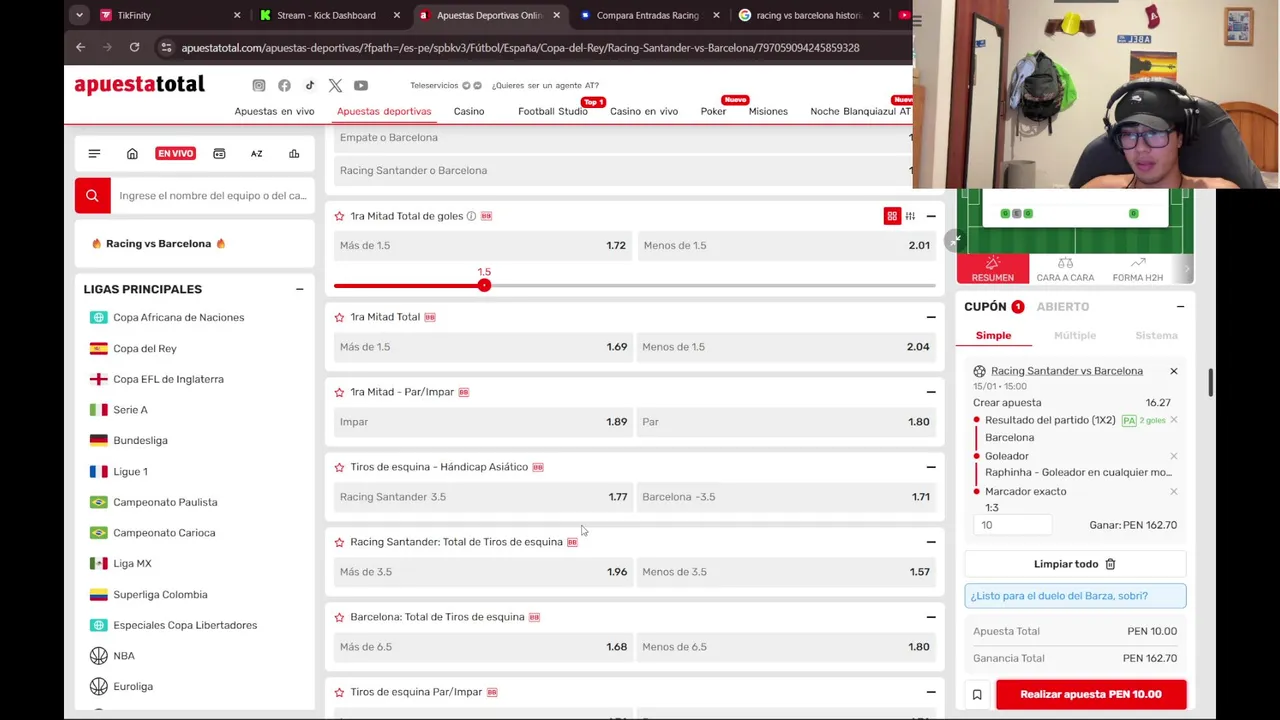Click the Limpiar todo button

coord(1075,564)
